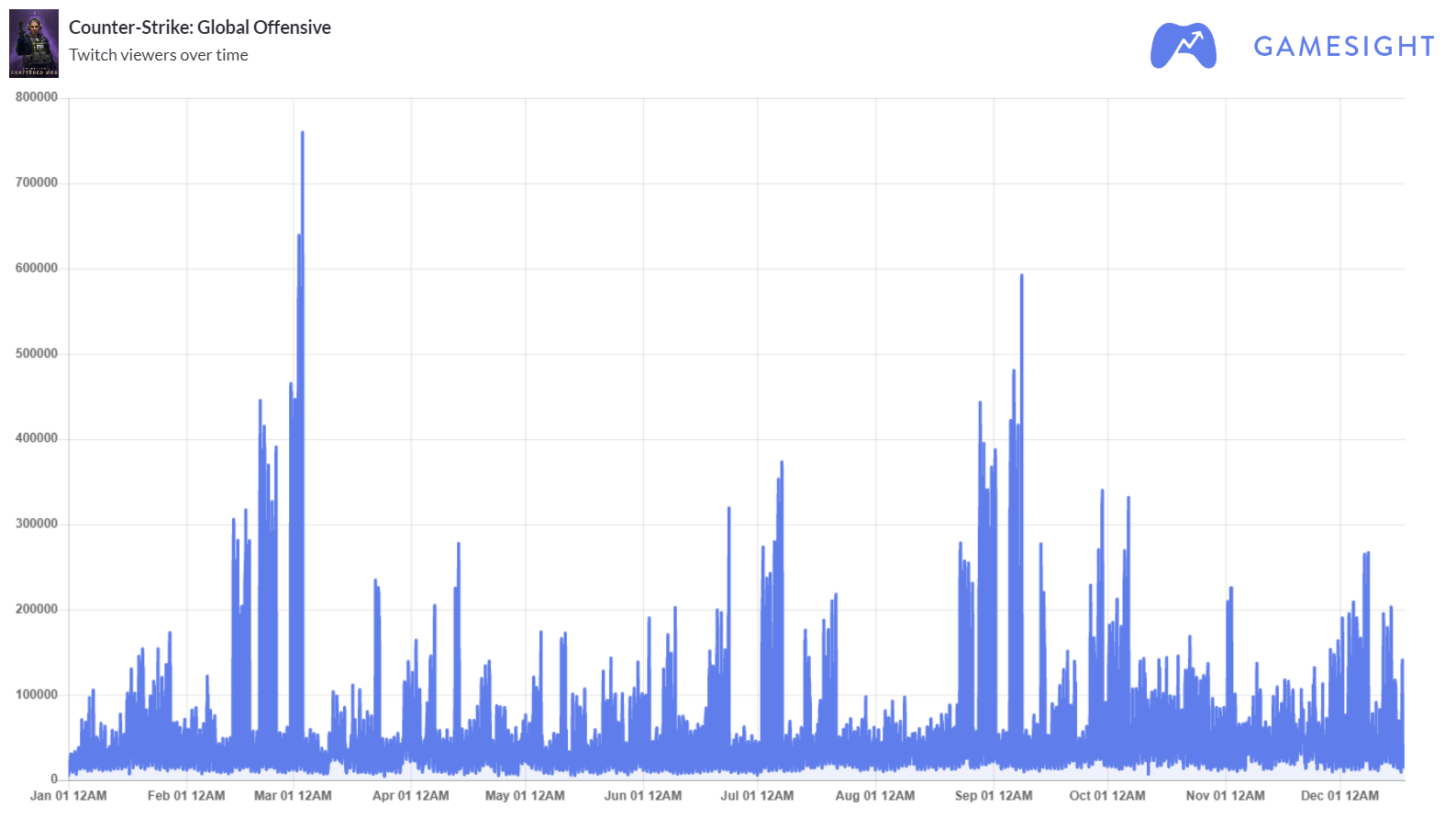Viewport: 1456px width, 828px height.
Task: Click the Counter-Strike game cover thumbnail
Action: [34, 43]
